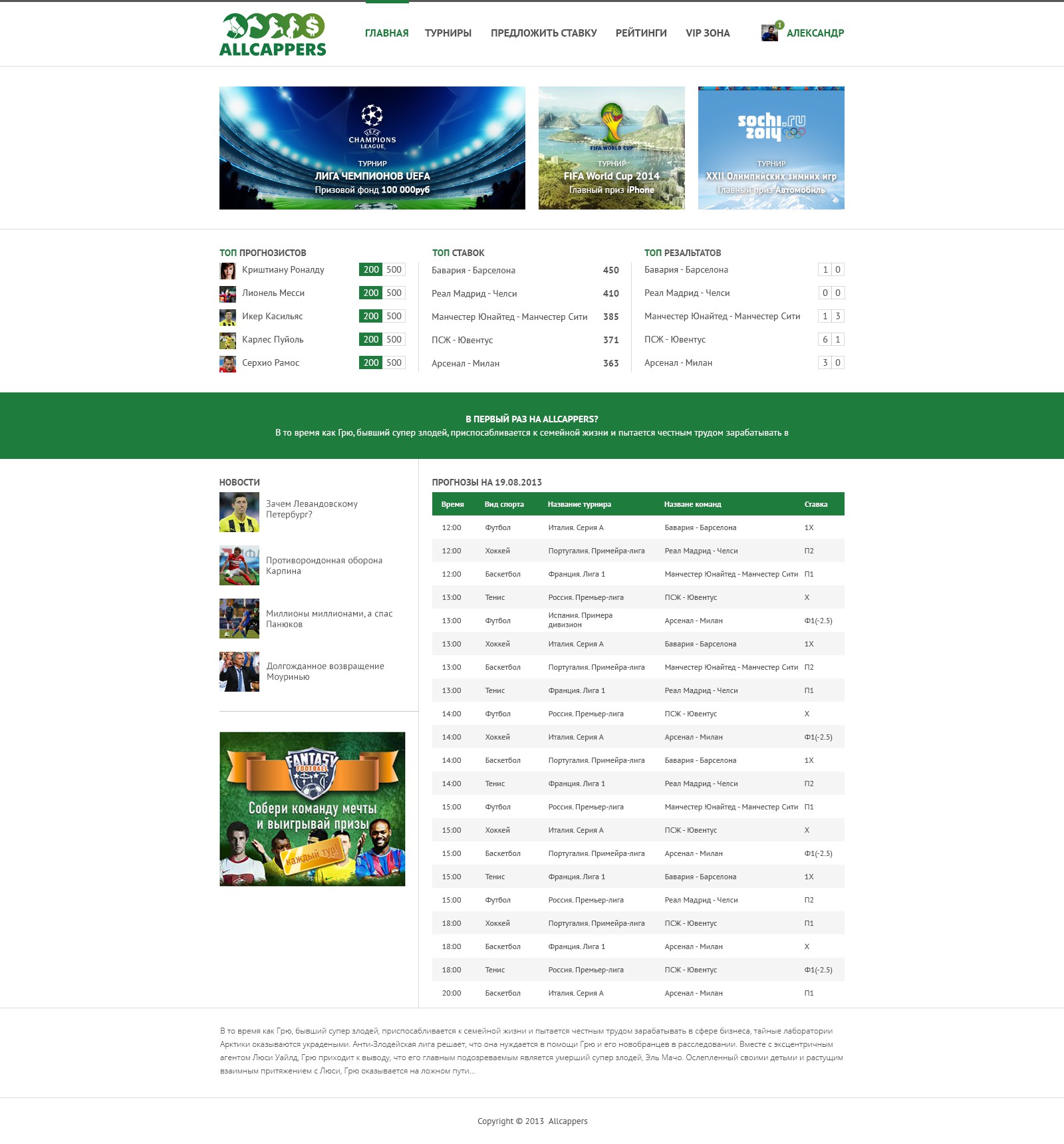Click the НОВОСТИ section heading
1064x1144 pixels.
[x=239, y=482]
